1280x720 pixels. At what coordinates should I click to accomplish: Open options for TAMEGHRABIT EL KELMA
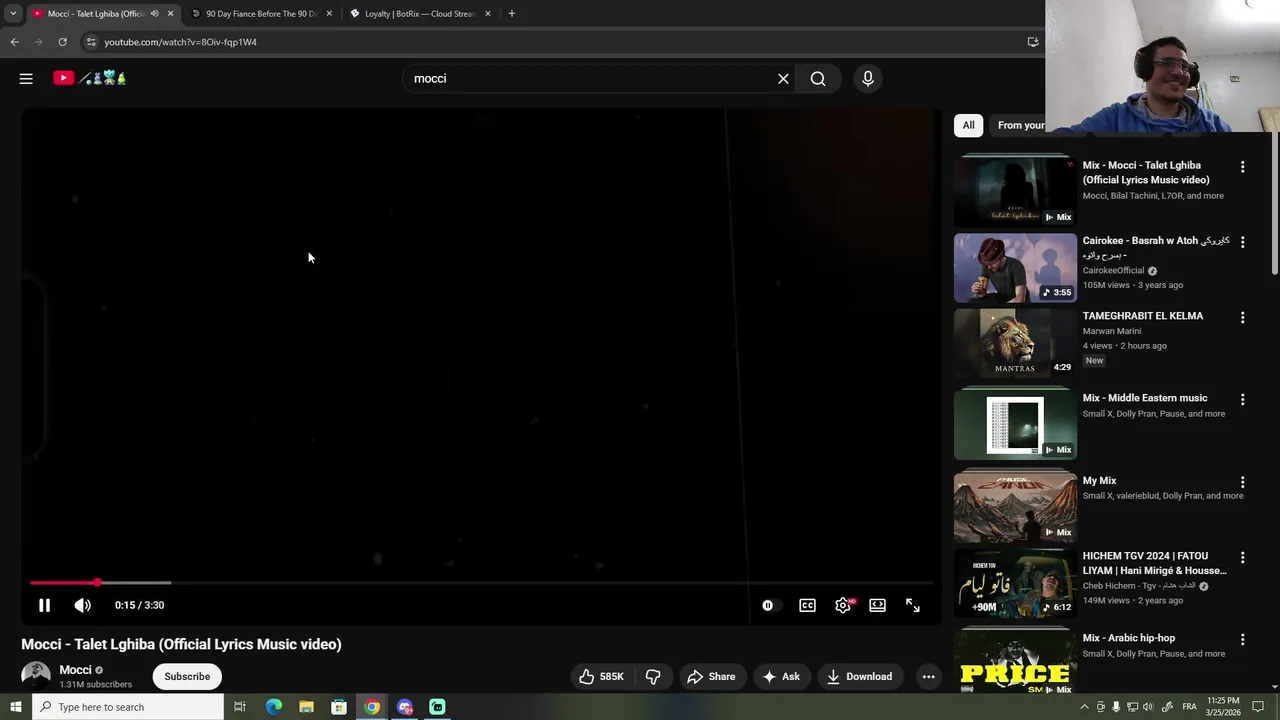[x=1242, y=317]
